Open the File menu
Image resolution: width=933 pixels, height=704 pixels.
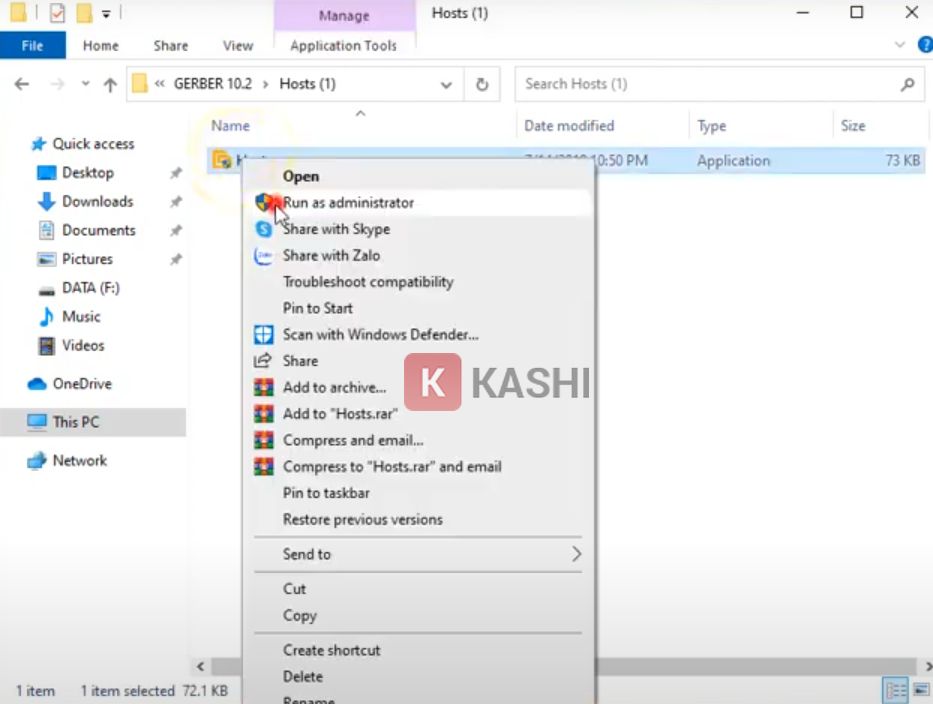pyautogui.click(x=33, y=45)
